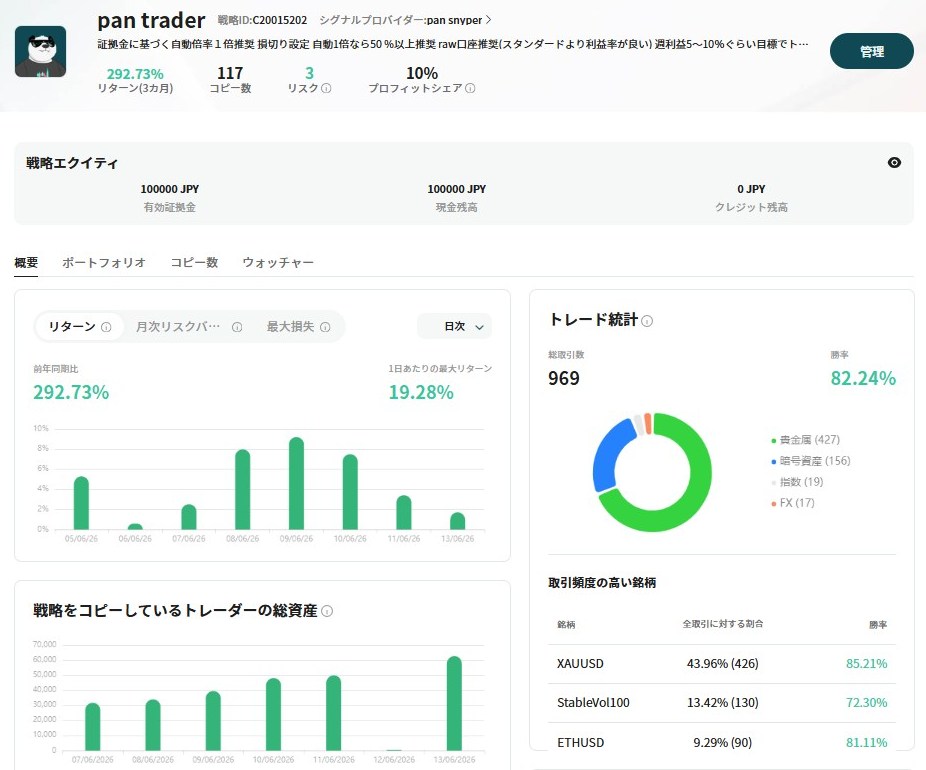926x770 pixels.
Task: Click the blue donut chart segment
Action: (608, 453)
